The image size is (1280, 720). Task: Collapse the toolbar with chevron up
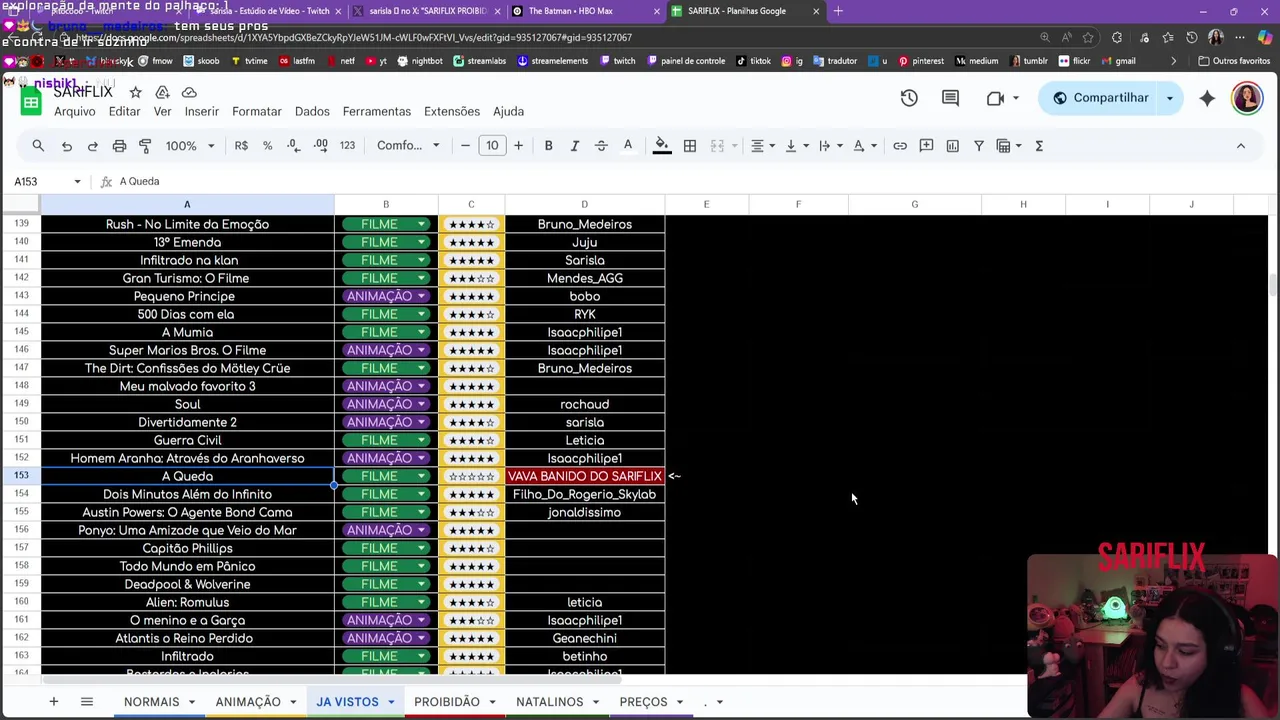click(x=1241, y=146)
